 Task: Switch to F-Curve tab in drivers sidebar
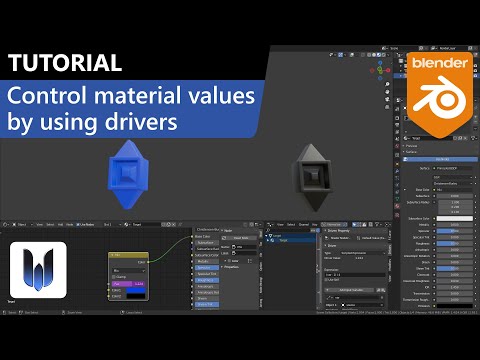click(390, 235)
